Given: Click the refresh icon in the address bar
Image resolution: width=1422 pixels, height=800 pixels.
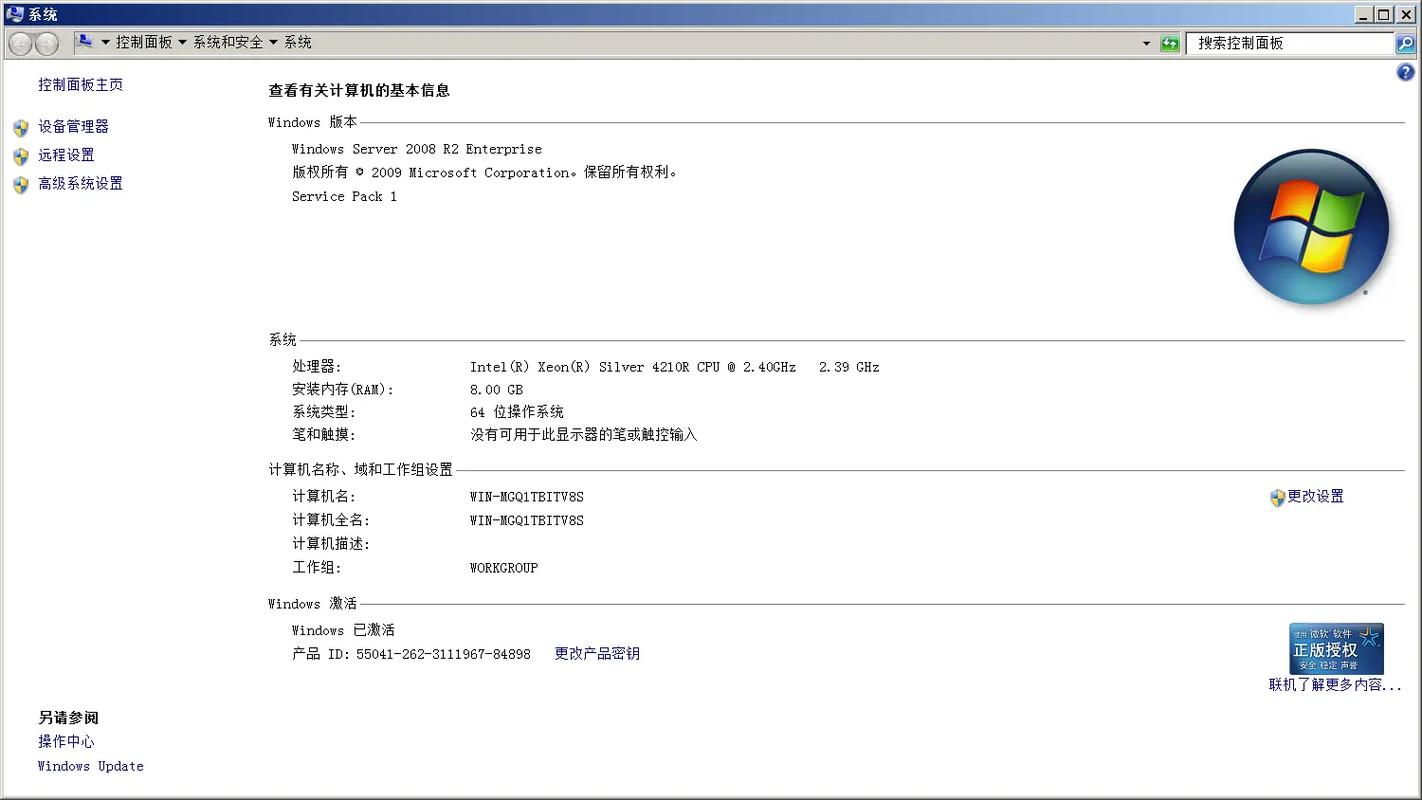Looking at the screenshot, I should coord(1168,43).
